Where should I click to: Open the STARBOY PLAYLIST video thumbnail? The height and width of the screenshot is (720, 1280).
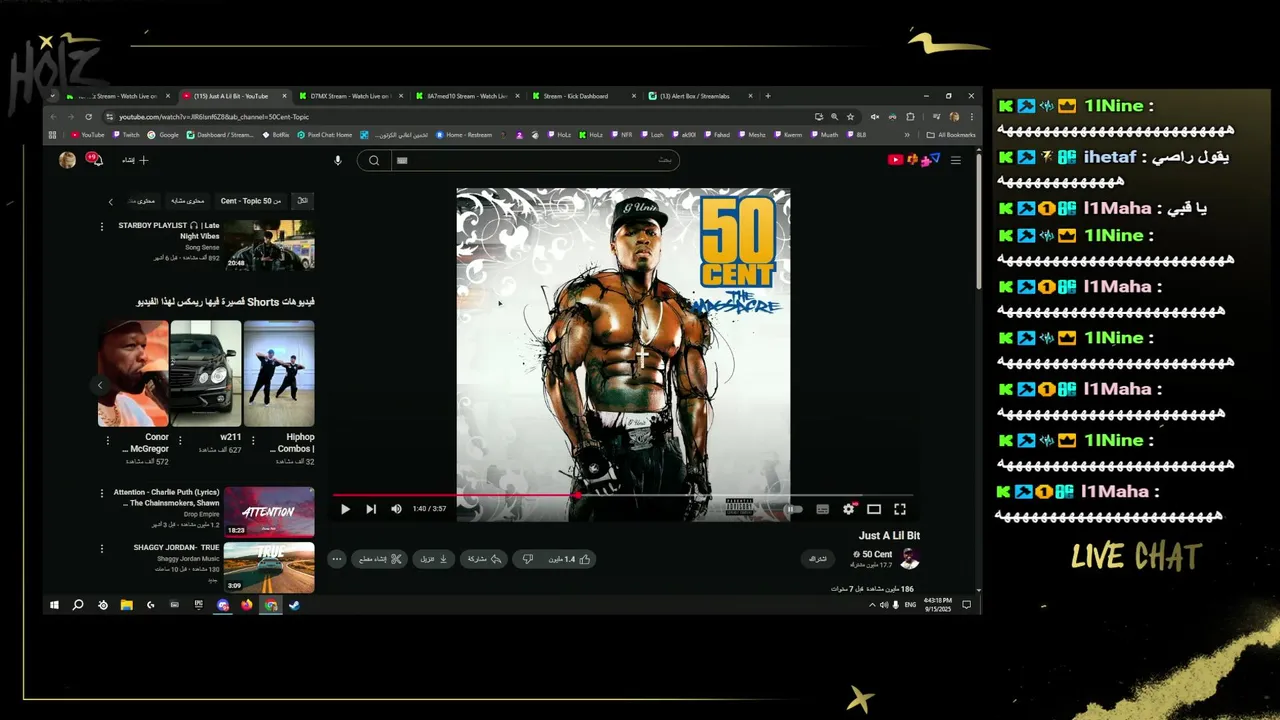click(269, 245)
